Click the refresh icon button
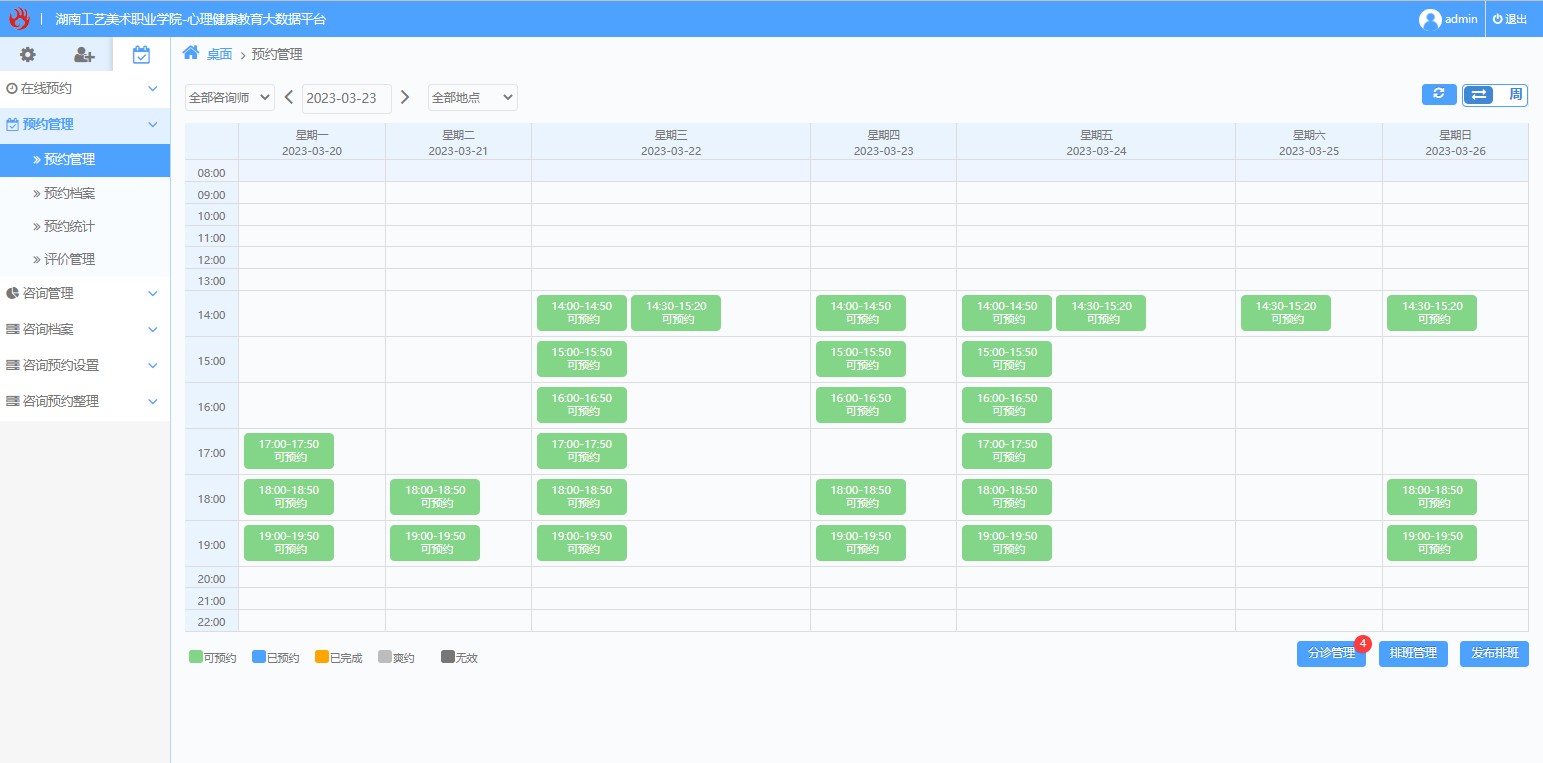This screenshot has height=763, width=1543. pos(1439,94)
